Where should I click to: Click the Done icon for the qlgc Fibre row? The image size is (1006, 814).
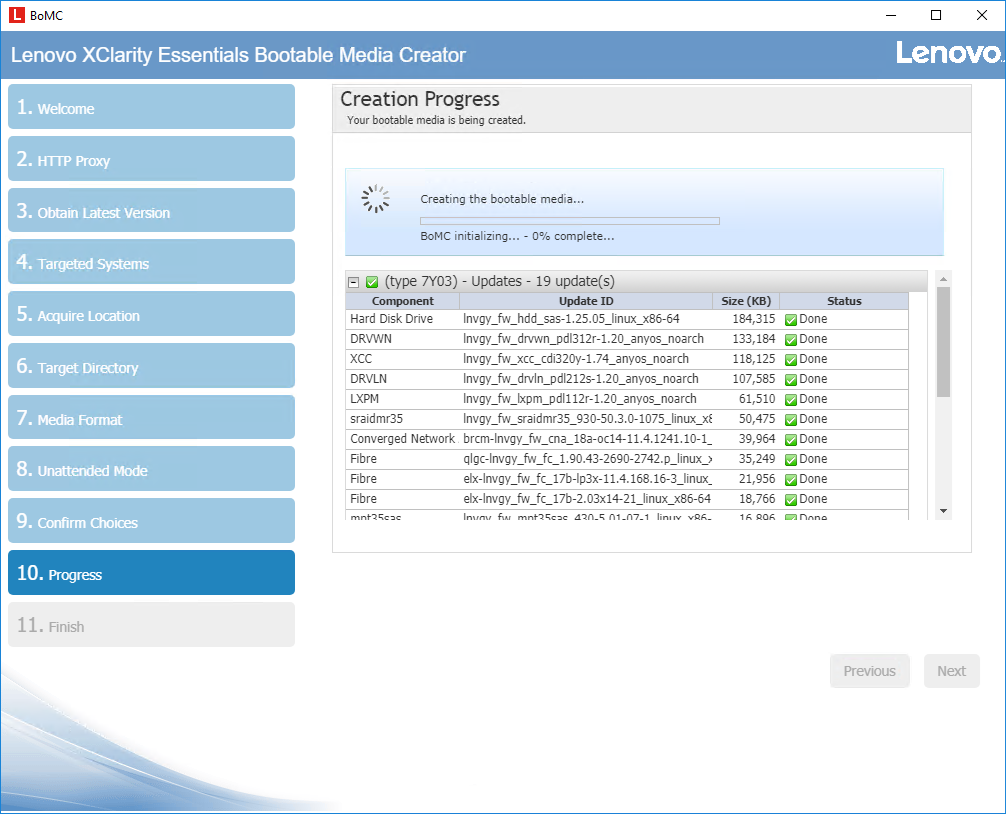[x=791, y=459]
